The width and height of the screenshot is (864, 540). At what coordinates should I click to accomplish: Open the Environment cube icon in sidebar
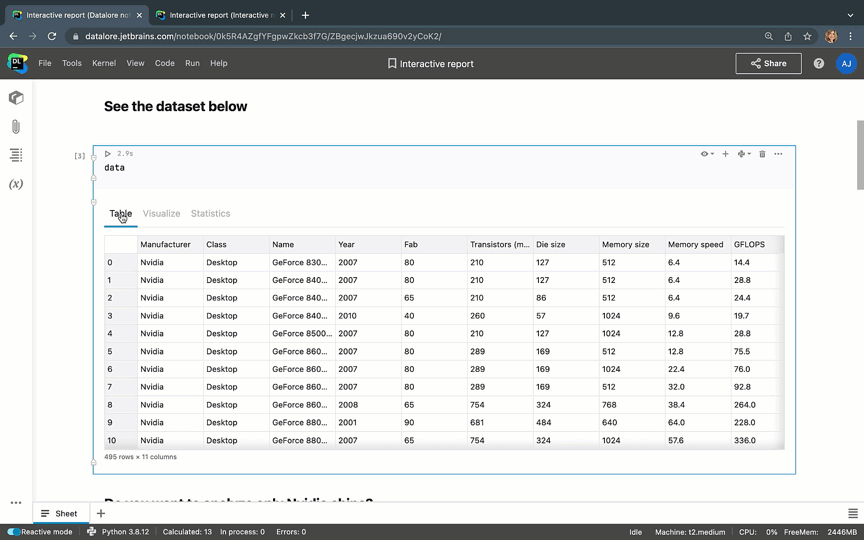(16, 98)
